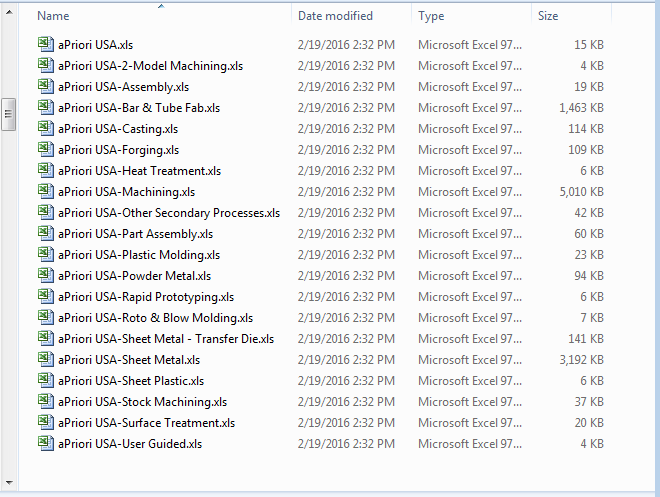This screenshot has width=660, height=497.
Task: Sort files by Type column header
Action: [x=431, y=16]
